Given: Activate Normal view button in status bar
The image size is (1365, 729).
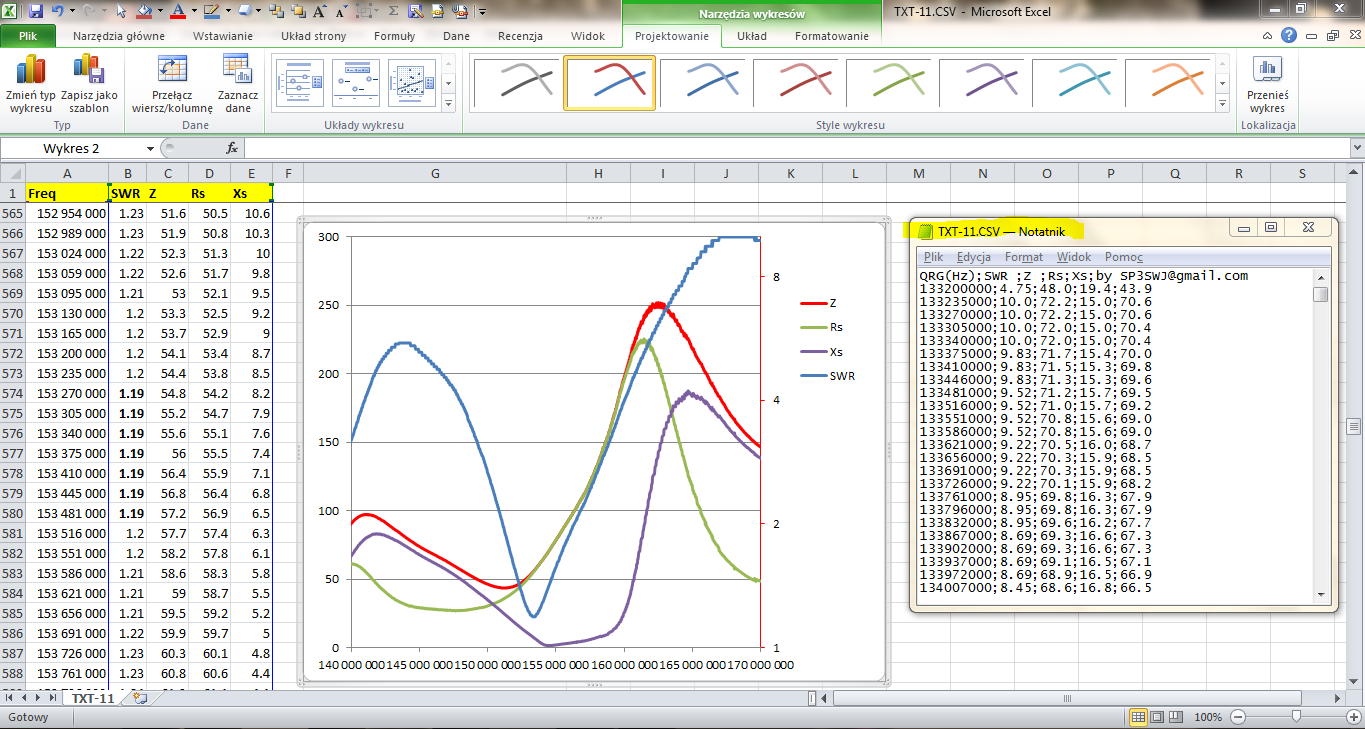Looking at the screenshot, I should coord(1139,717).
